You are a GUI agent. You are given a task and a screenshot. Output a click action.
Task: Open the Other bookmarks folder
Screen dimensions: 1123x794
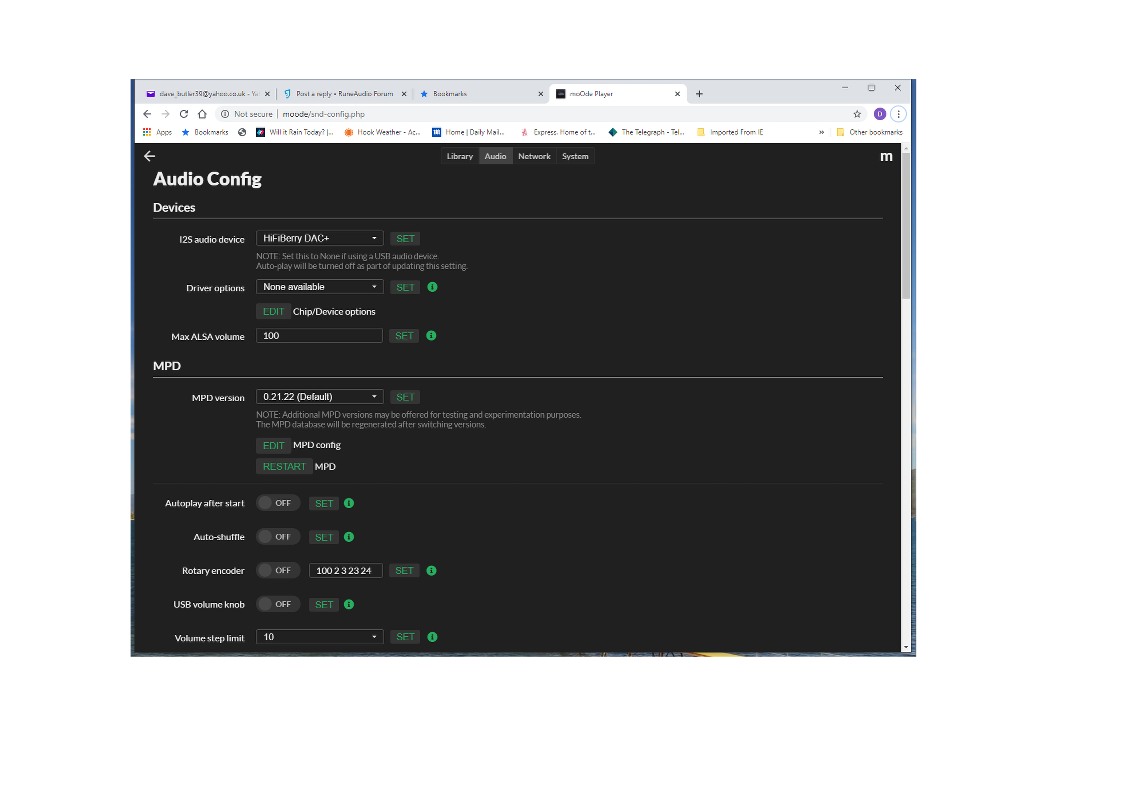click(869, 132)
